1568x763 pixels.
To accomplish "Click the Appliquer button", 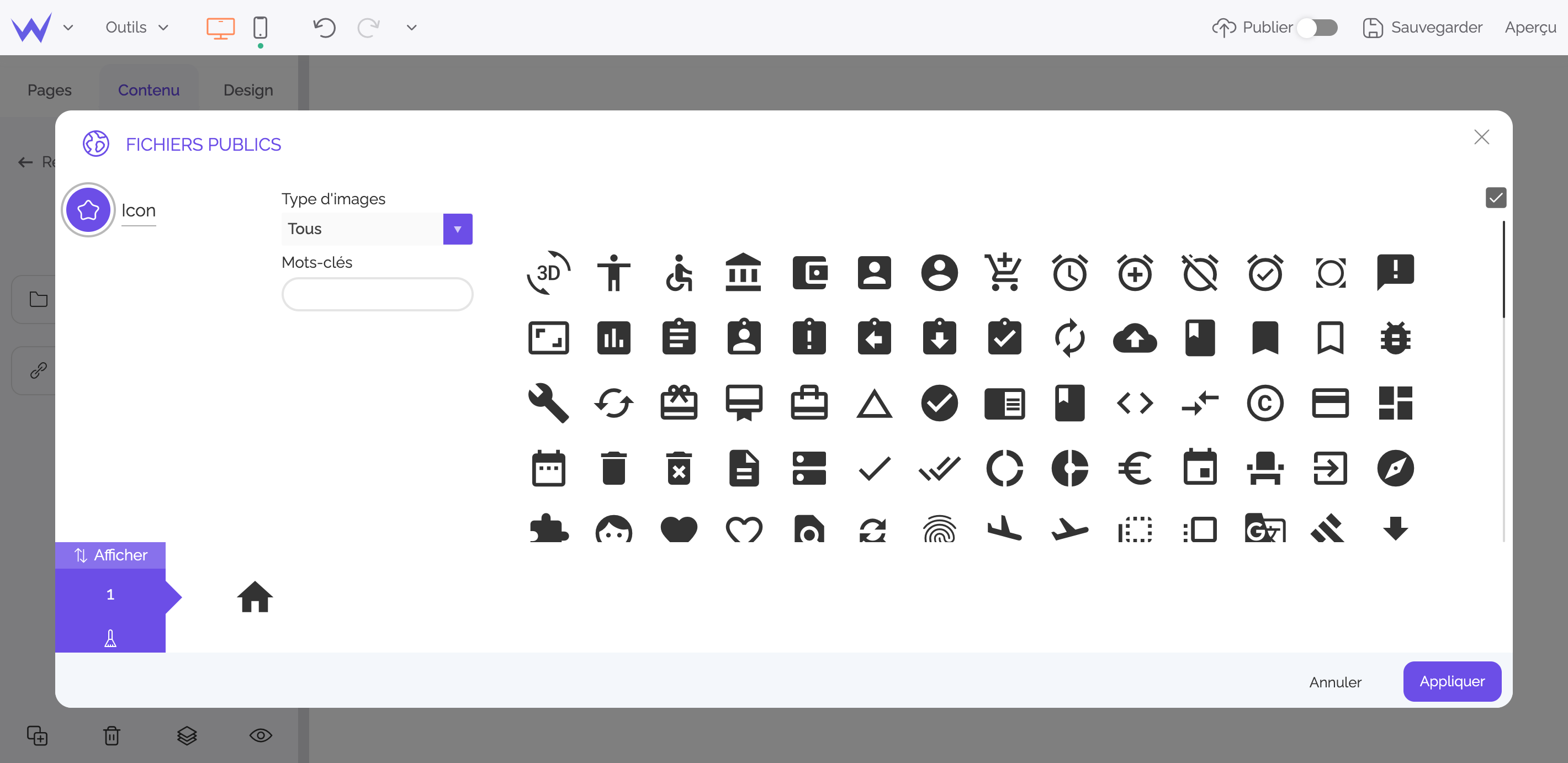I will 1452,681.
